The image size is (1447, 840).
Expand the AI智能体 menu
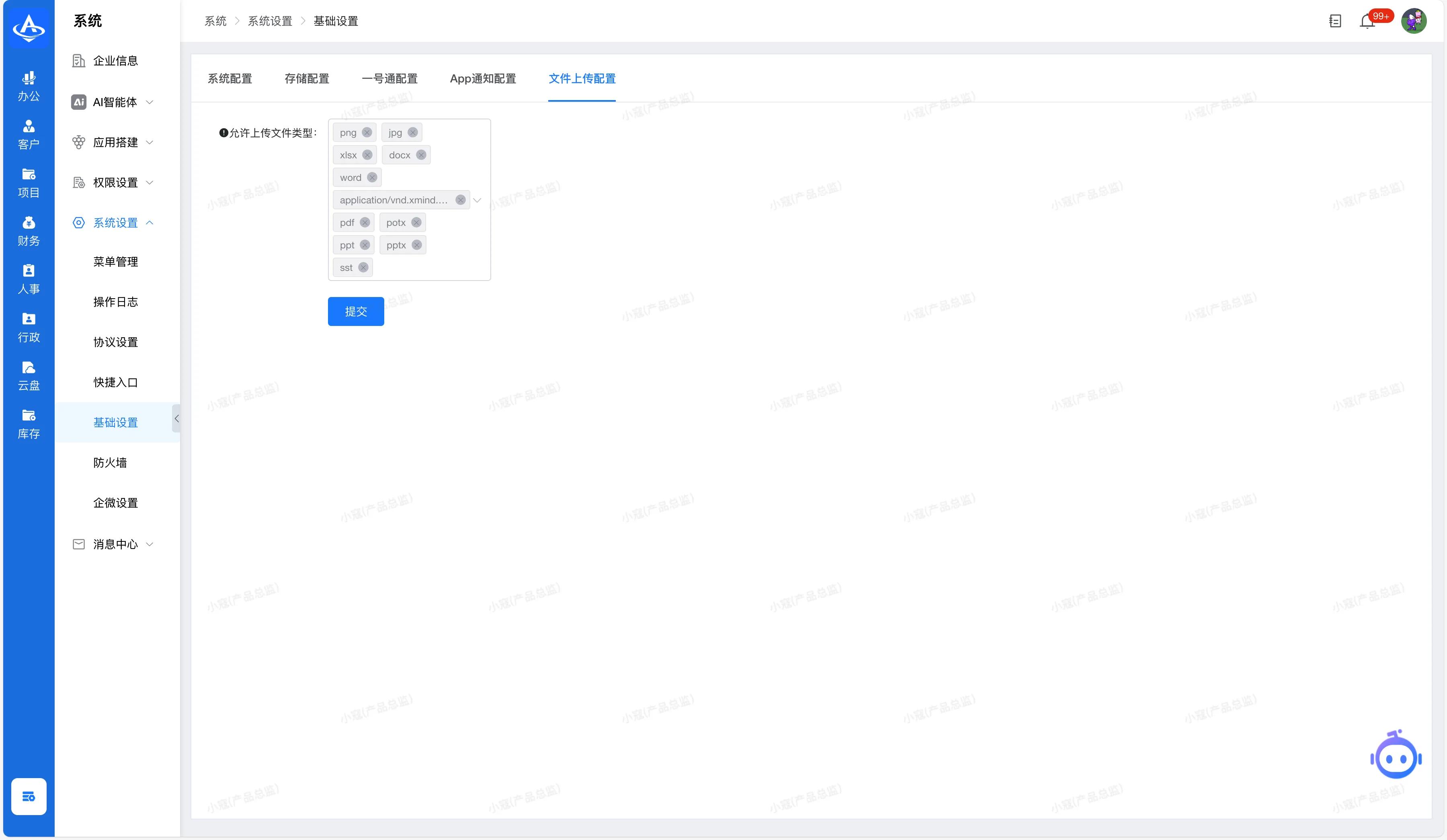coord(115,102)
